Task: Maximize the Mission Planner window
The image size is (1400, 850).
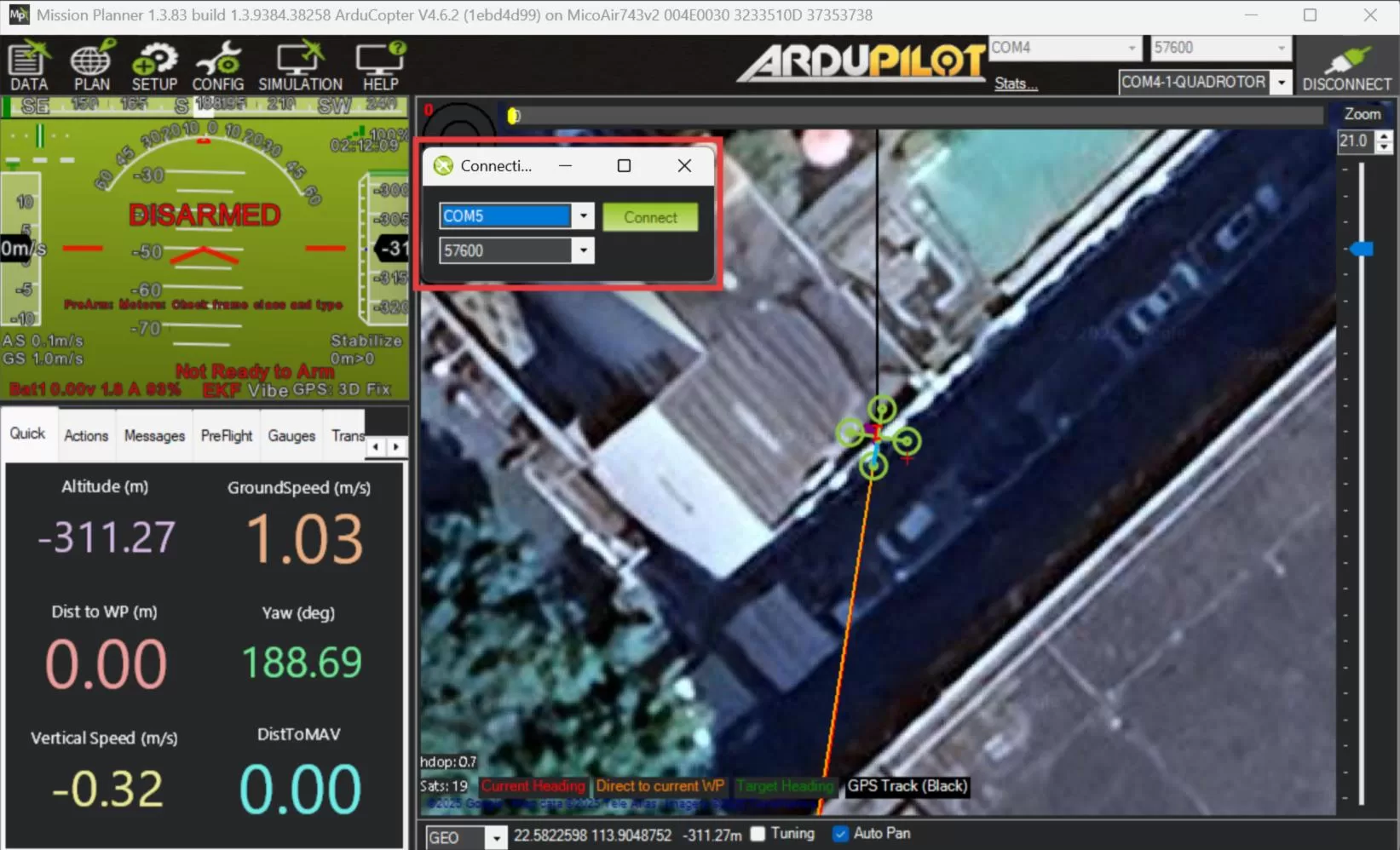Action: 1311,15
